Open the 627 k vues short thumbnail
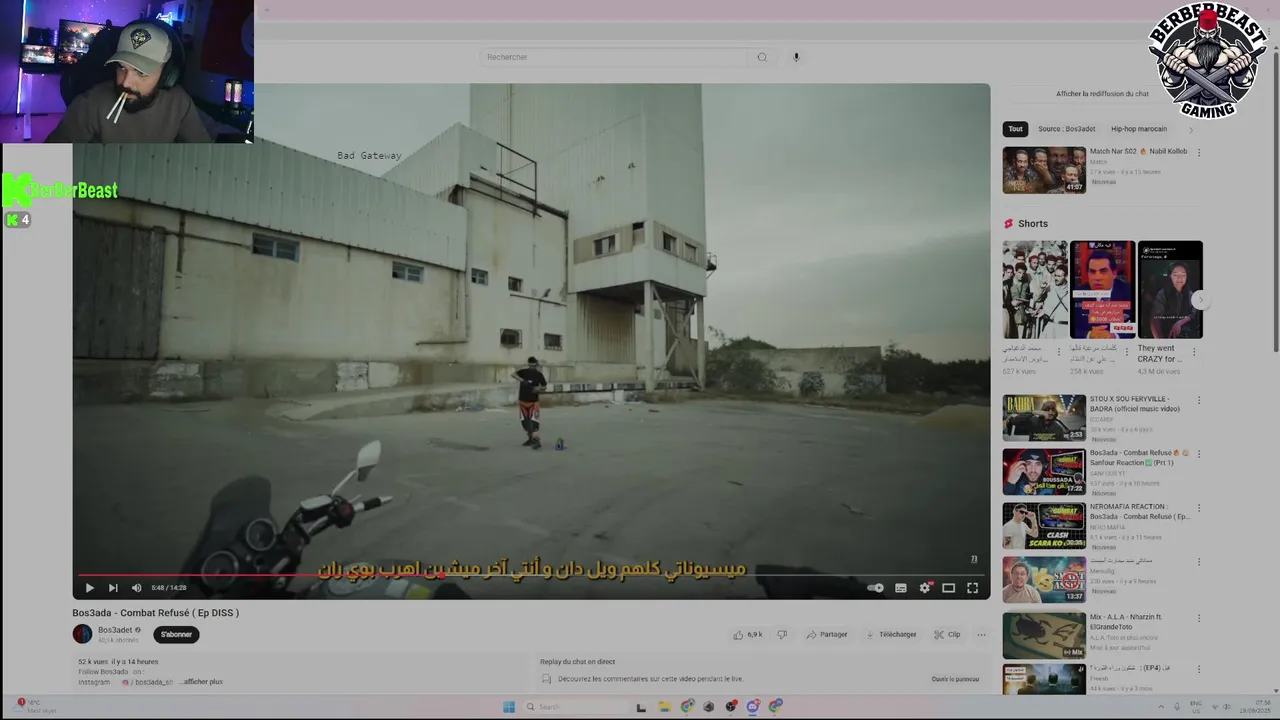This screenshot has width=1280, height=720. [1035, 289]
